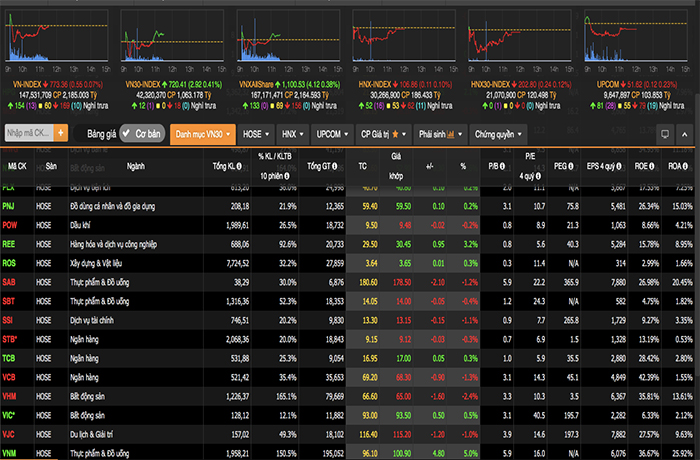Open the HNX exchange menu

(292, 132)
